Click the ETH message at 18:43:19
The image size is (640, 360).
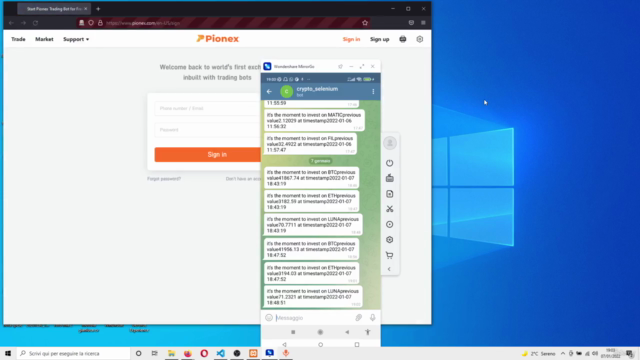click(x=312, y=201)
